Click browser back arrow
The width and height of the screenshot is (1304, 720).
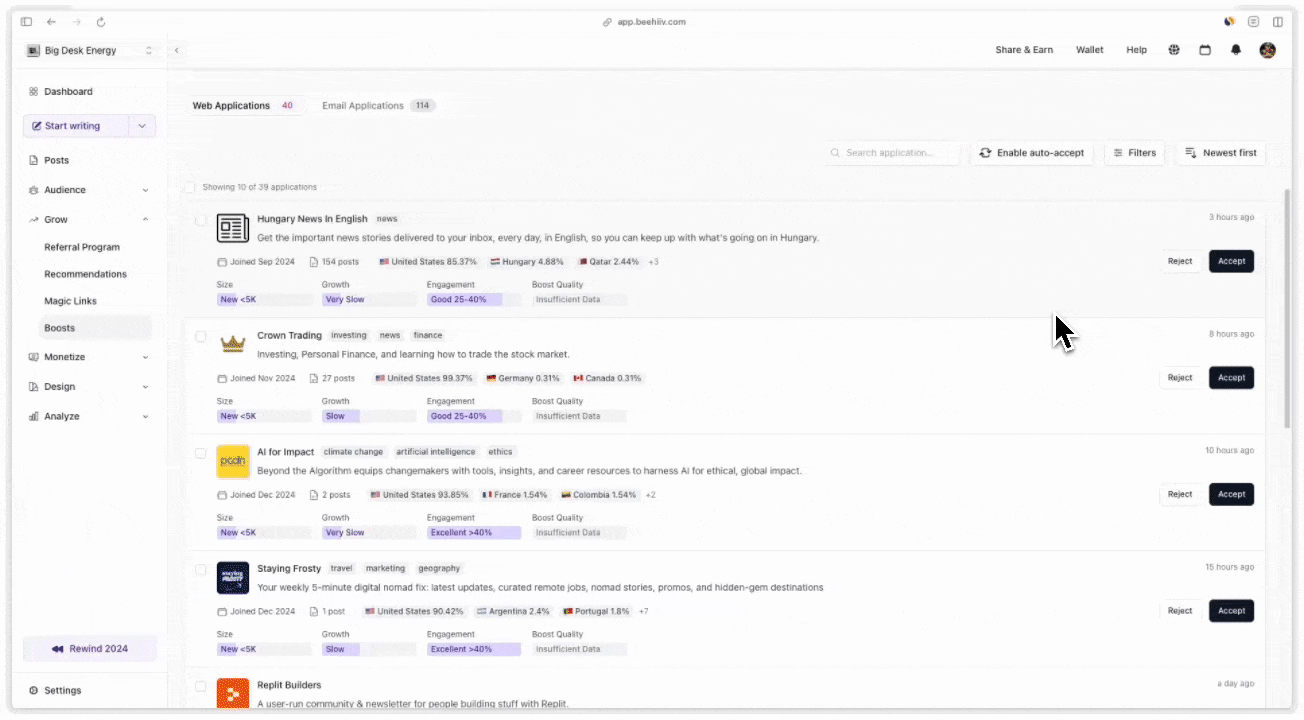pos(51,22)
